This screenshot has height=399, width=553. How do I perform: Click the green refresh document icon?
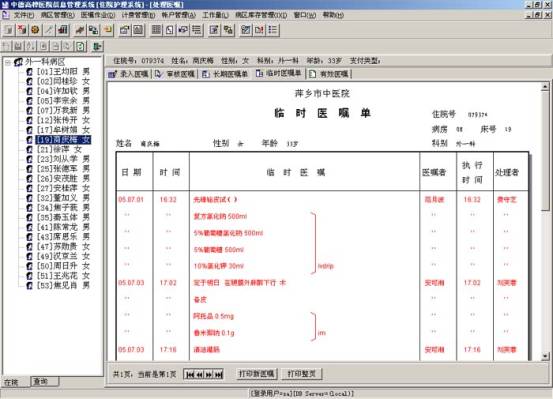[x=81, y=46]
